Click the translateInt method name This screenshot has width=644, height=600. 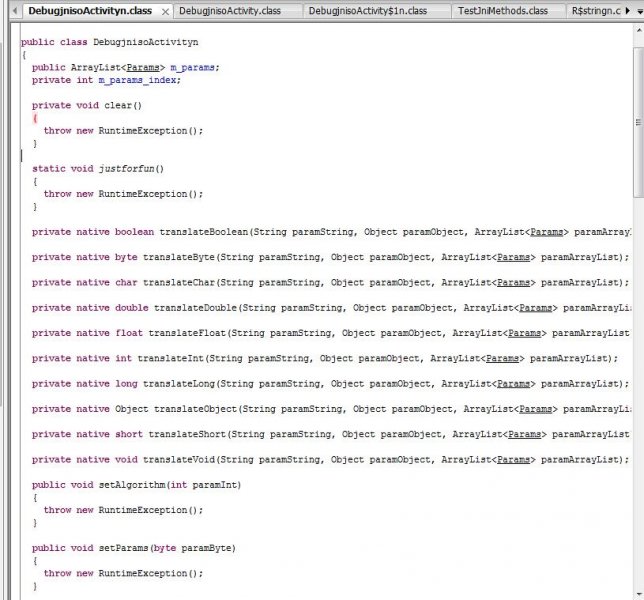coord(170,359)
